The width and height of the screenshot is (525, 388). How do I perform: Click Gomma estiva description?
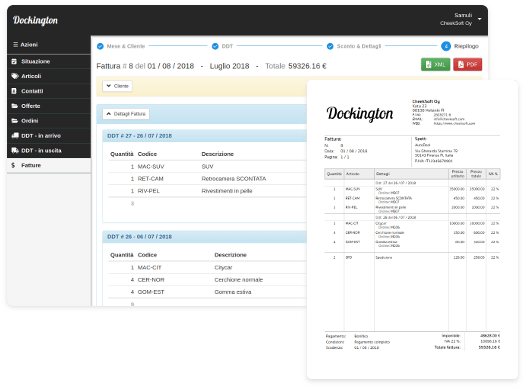(233, 292)
